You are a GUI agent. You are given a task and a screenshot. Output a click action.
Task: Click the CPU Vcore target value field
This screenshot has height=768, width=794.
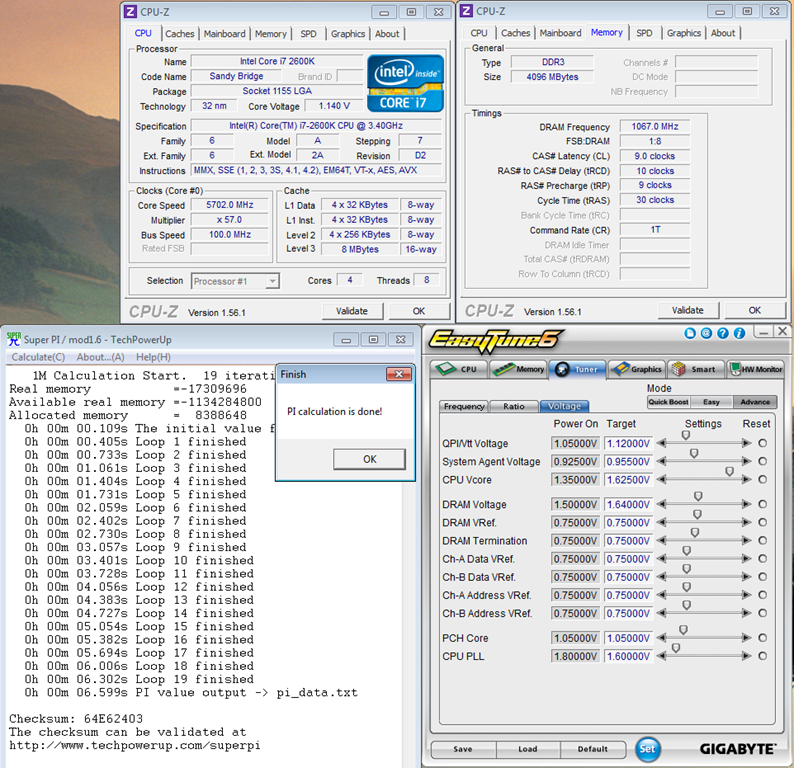point(628,480)
